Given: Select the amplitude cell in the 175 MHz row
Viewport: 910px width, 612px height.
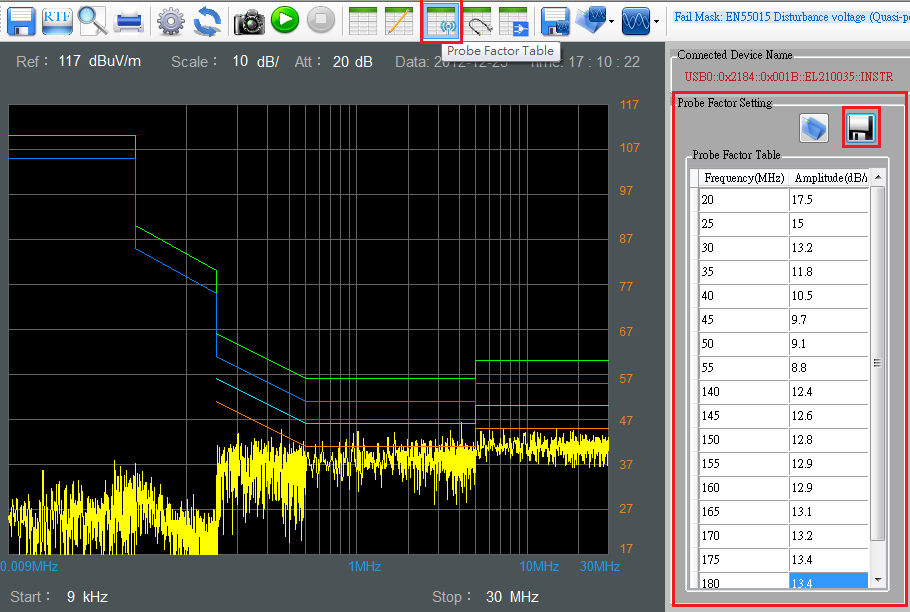Looking at the screenshot, I should pyautogui.click(x=829, y=560).
